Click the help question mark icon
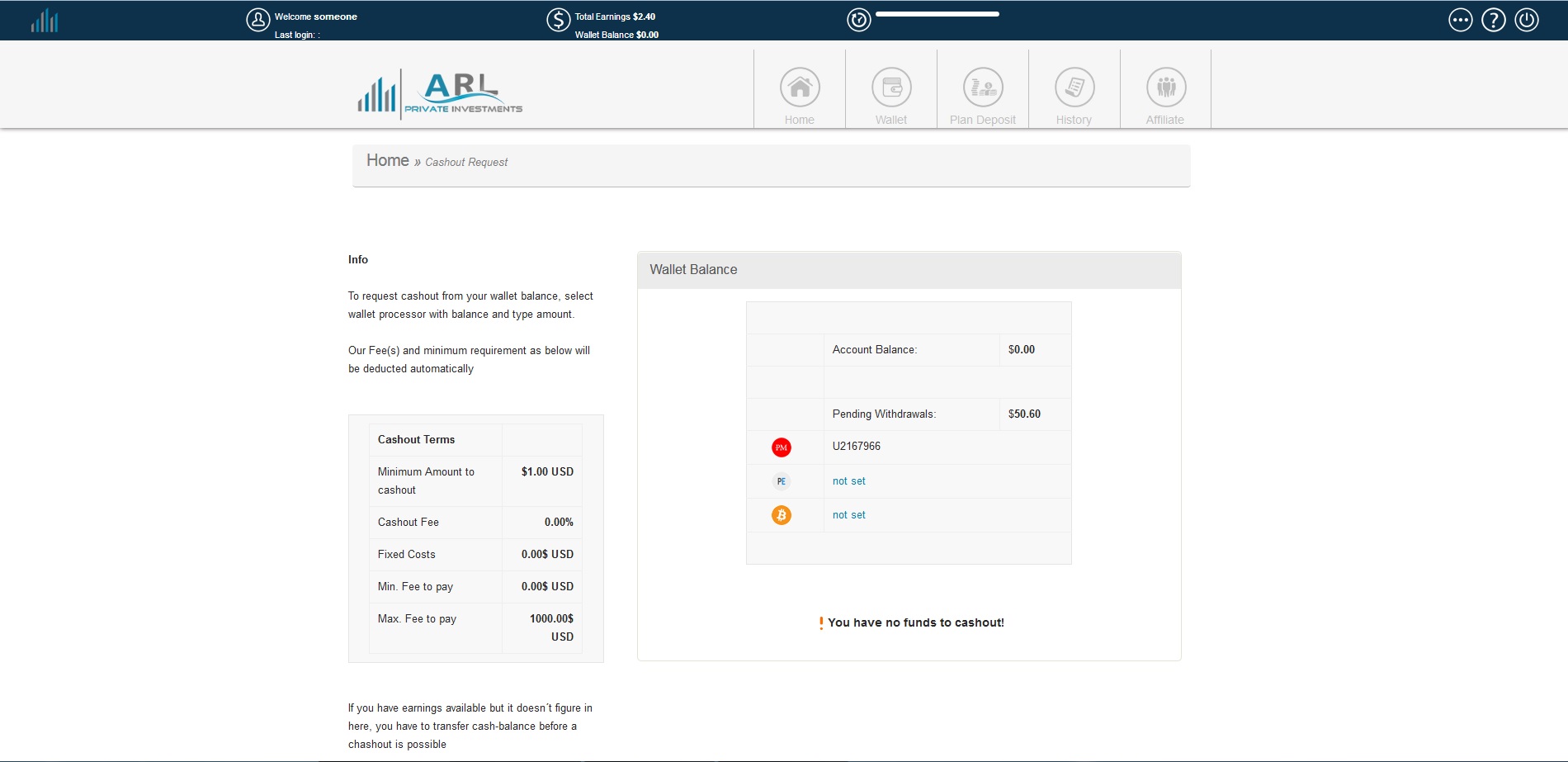This screenshot has height=762, width=1568. [1493, 20]
